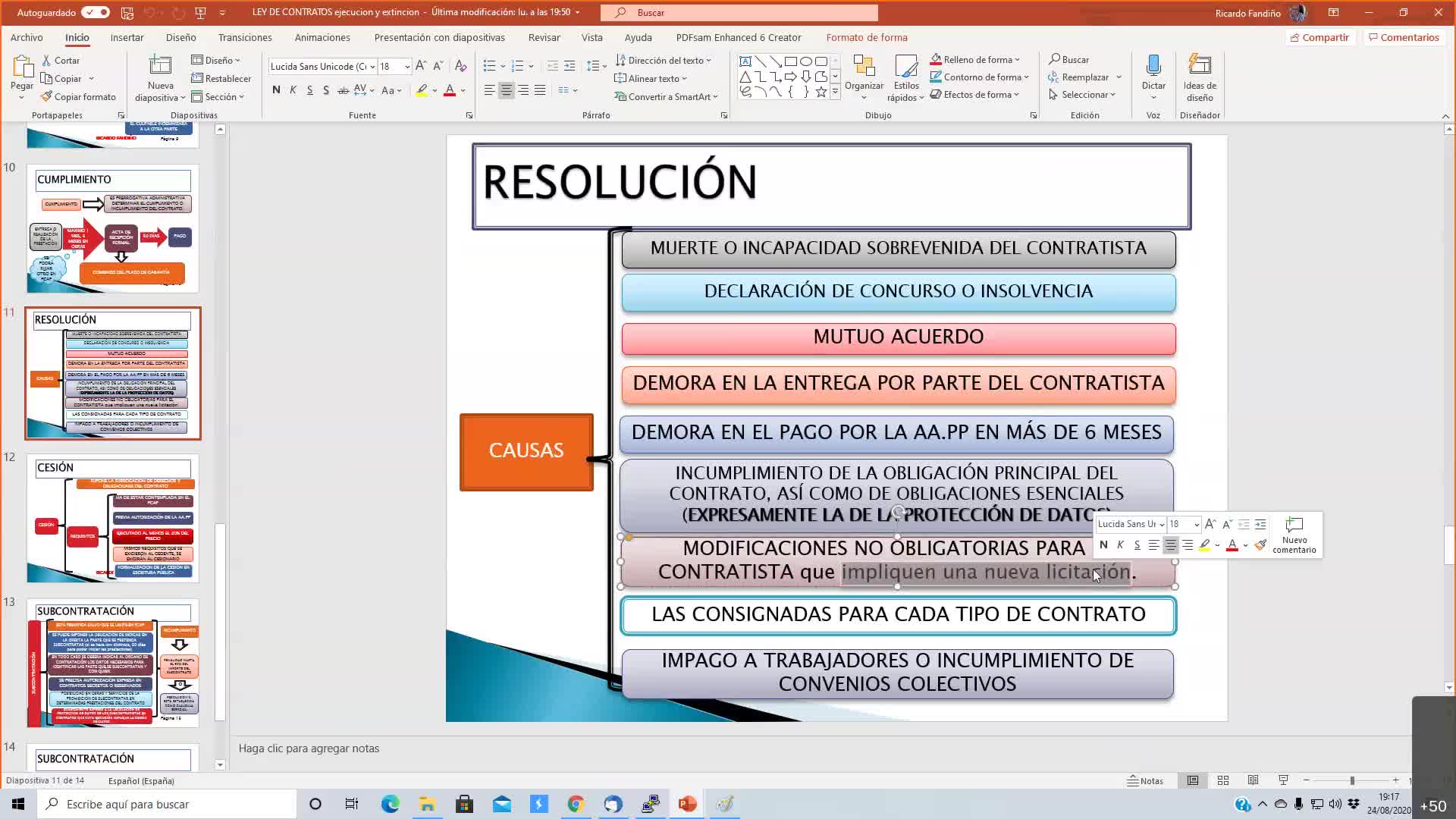This screenshot has height=819, width=1456.
Task: Click Reemplazar button
Action: (1078, 77)
